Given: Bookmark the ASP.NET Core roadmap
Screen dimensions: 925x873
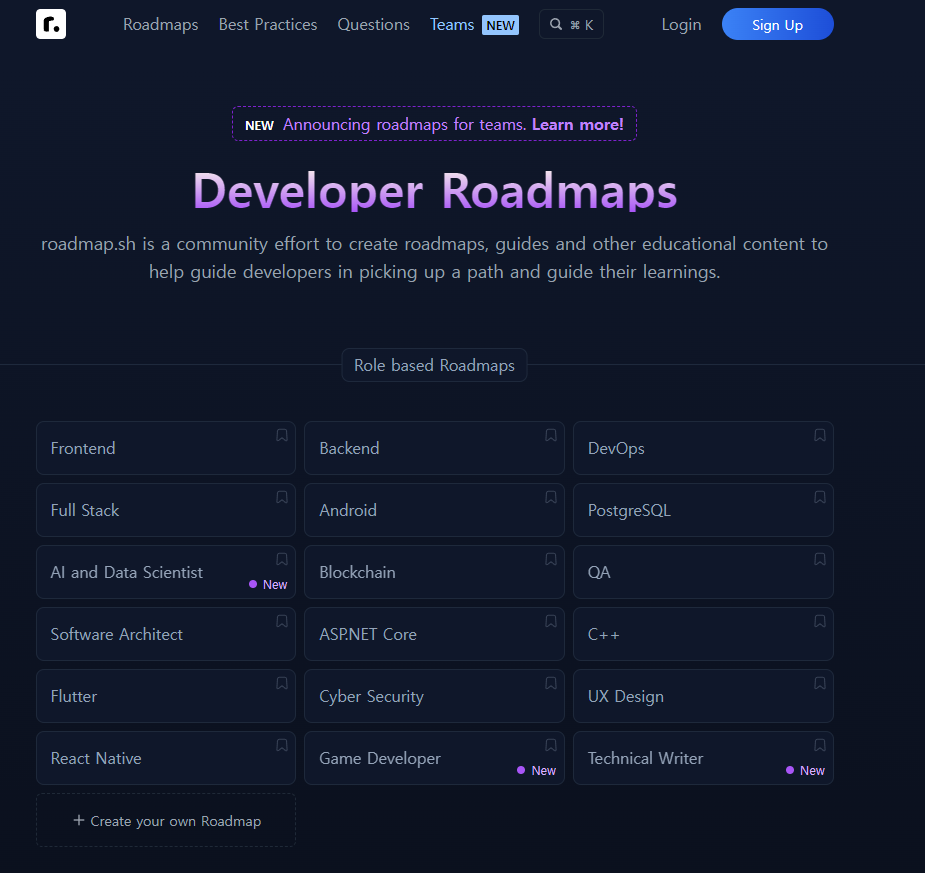Looking at the screenshot, I should (x=551, y=621).
